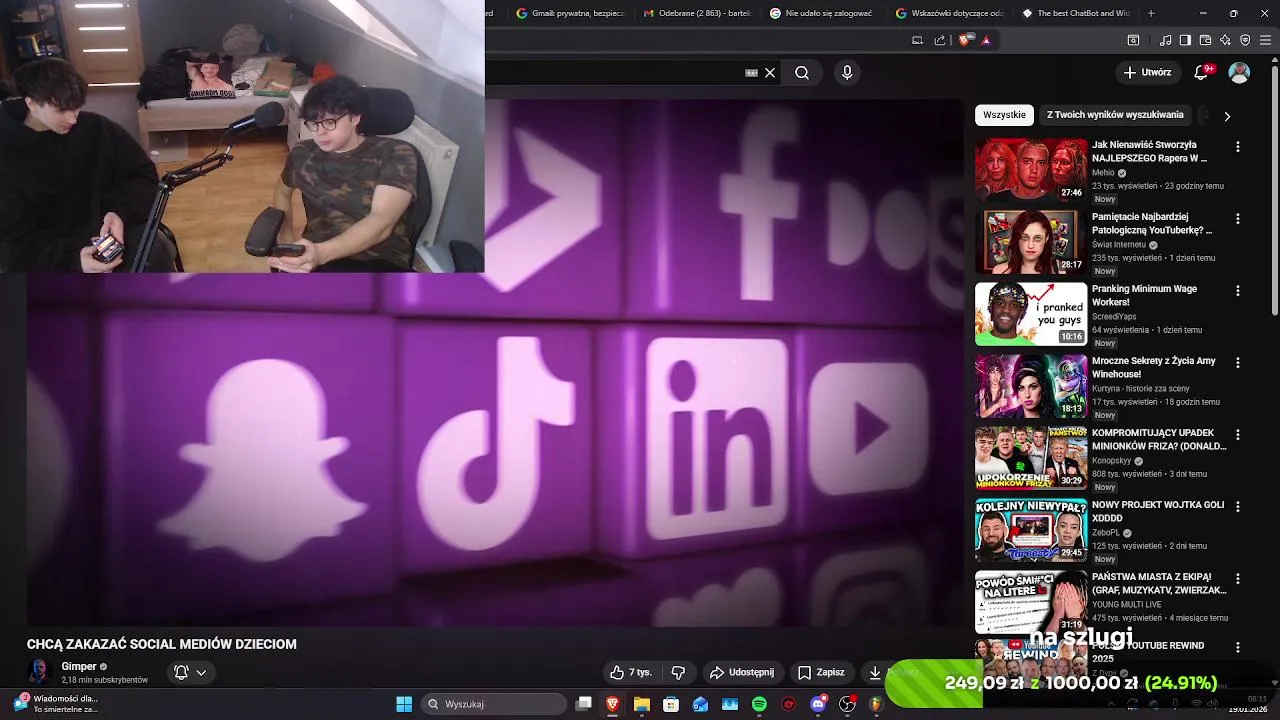This screenshot has height=720, width=1280.
Task: Open options menu for Nowy Projekt Wojtka Goli
Action: tap(1238, 506)
